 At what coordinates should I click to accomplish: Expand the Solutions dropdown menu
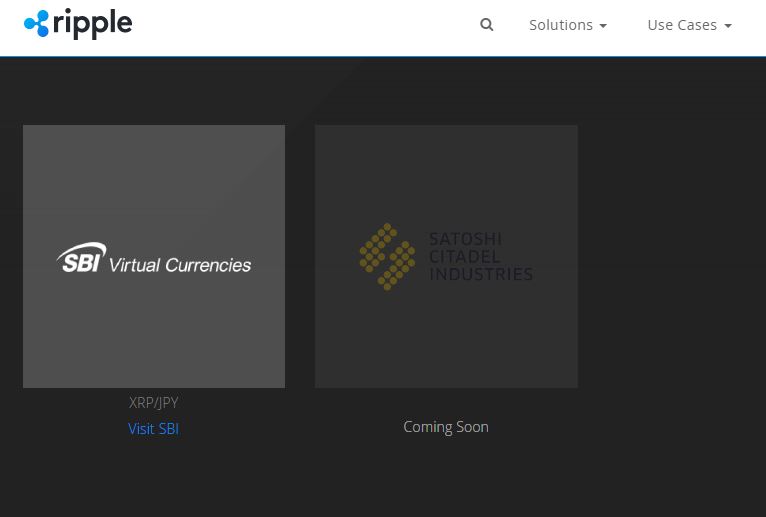click(568, 25)
